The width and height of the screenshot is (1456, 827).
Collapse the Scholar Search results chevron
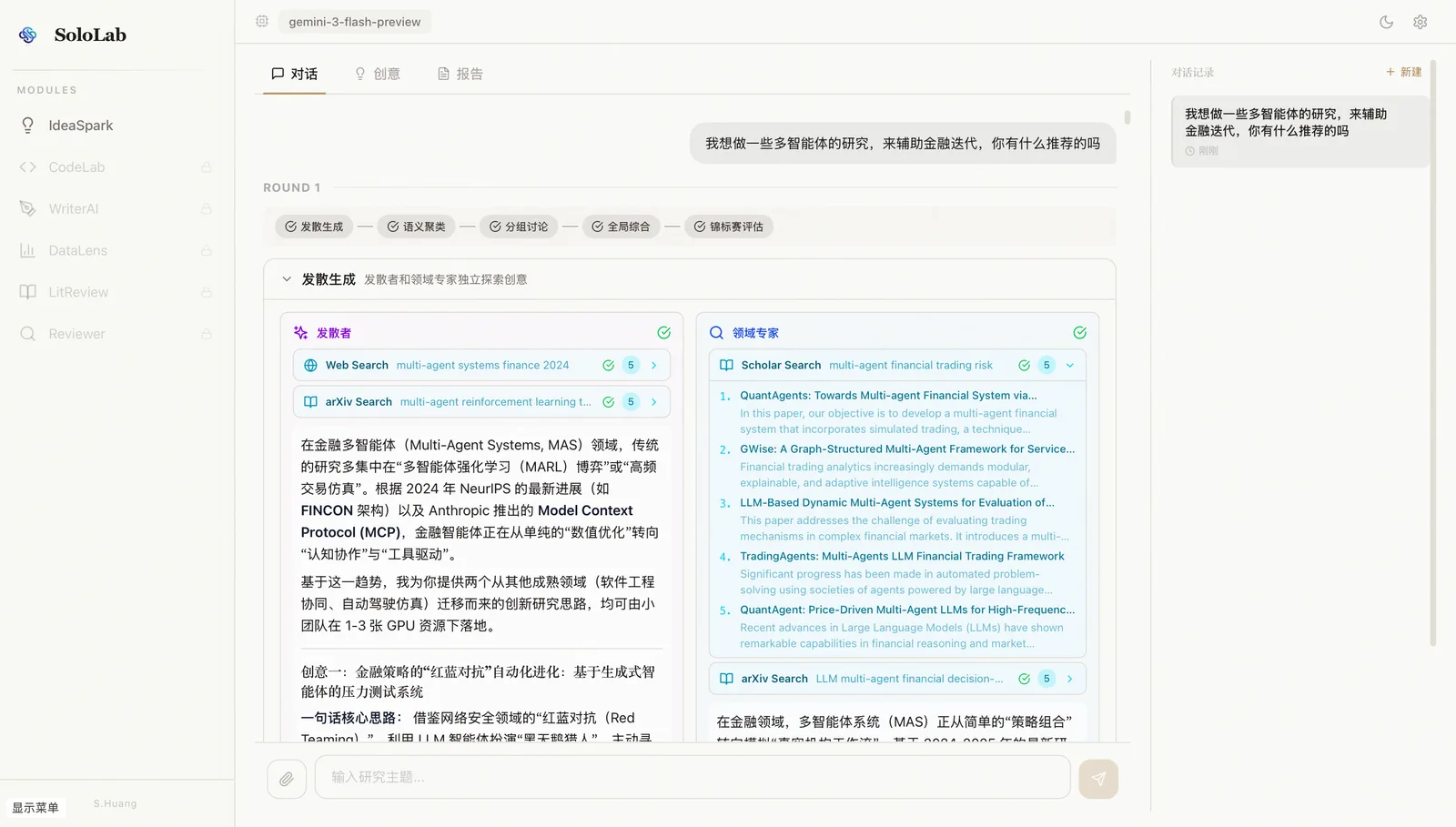1070,366
